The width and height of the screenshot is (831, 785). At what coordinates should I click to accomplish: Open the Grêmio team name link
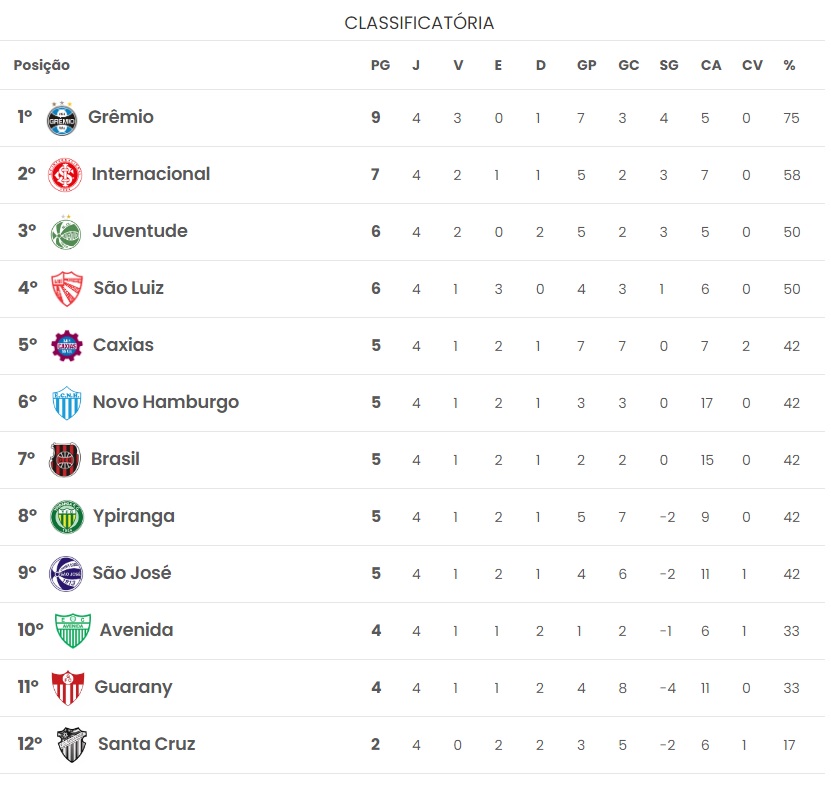pos(121,117)
